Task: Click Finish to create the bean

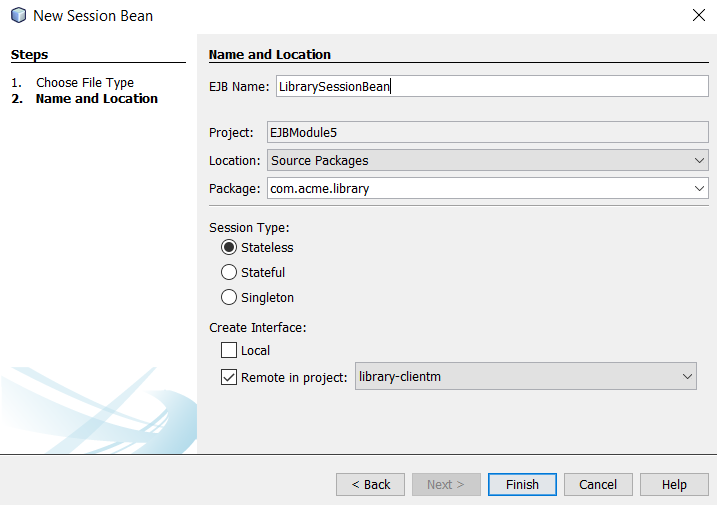Action: pyautogui.click(x=522, y=484)
